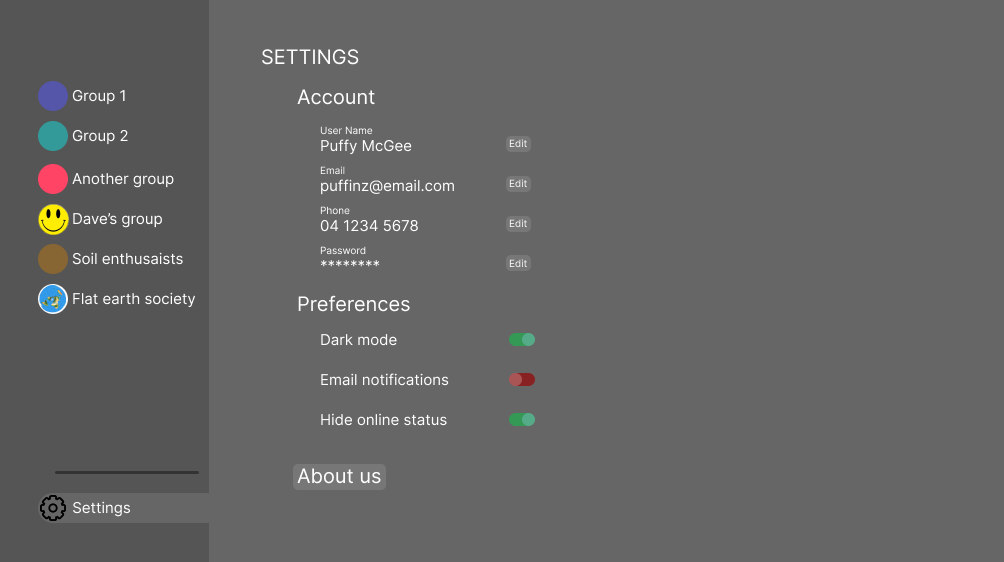Enable Email notifications toggle
Image resolution: width=1004 pixels, height=562 pixels.
pos(522,380)
